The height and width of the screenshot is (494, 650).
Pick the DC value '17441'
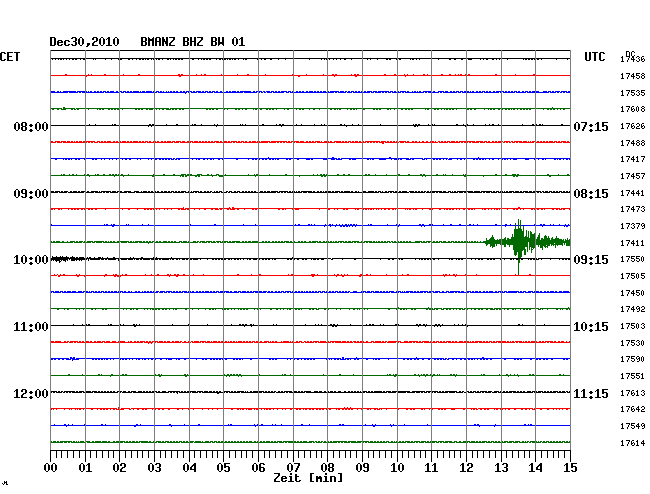pos(633,193)
